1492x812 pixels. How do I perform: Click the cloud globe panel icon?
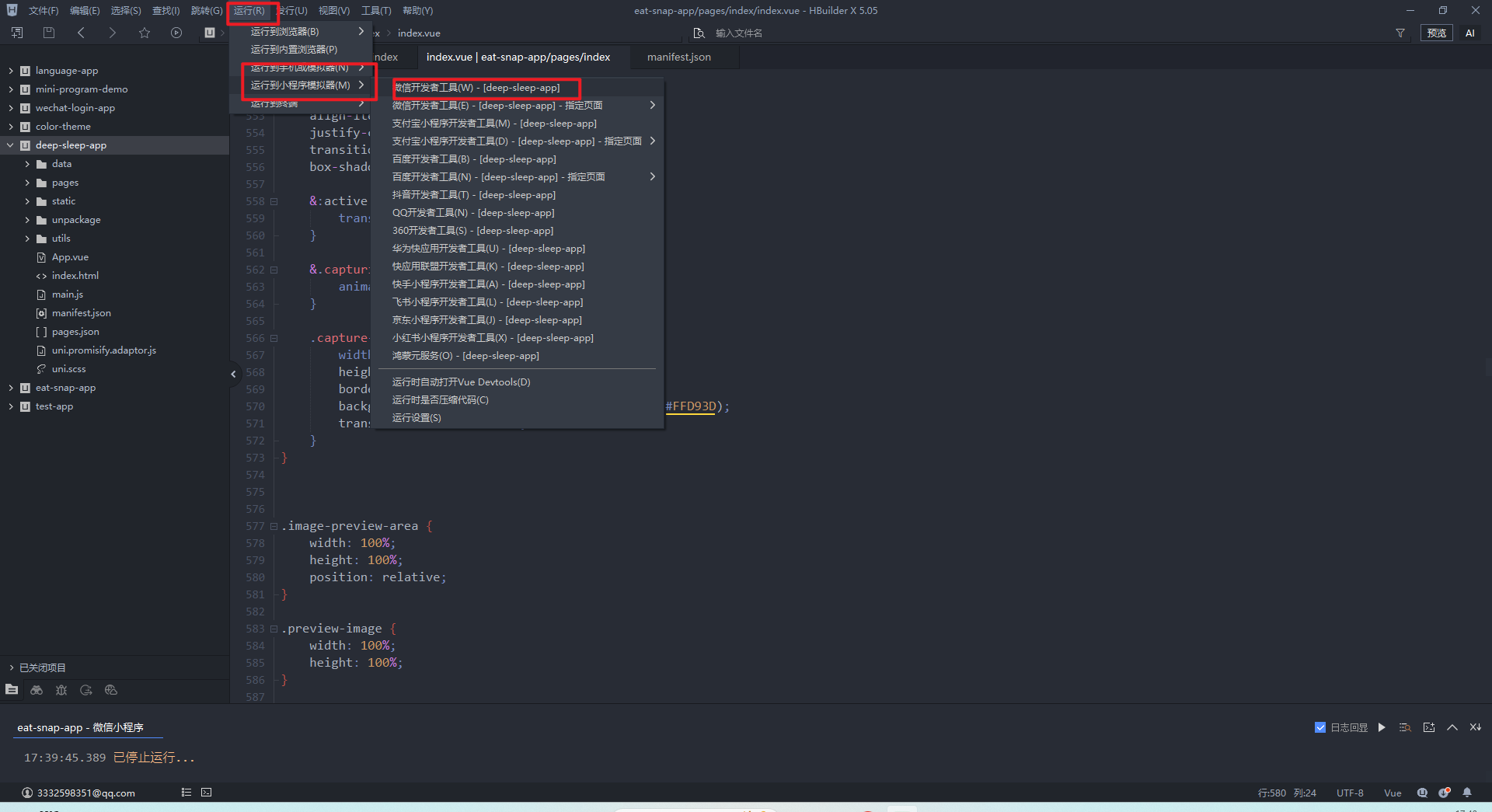[x=111, y=690]
